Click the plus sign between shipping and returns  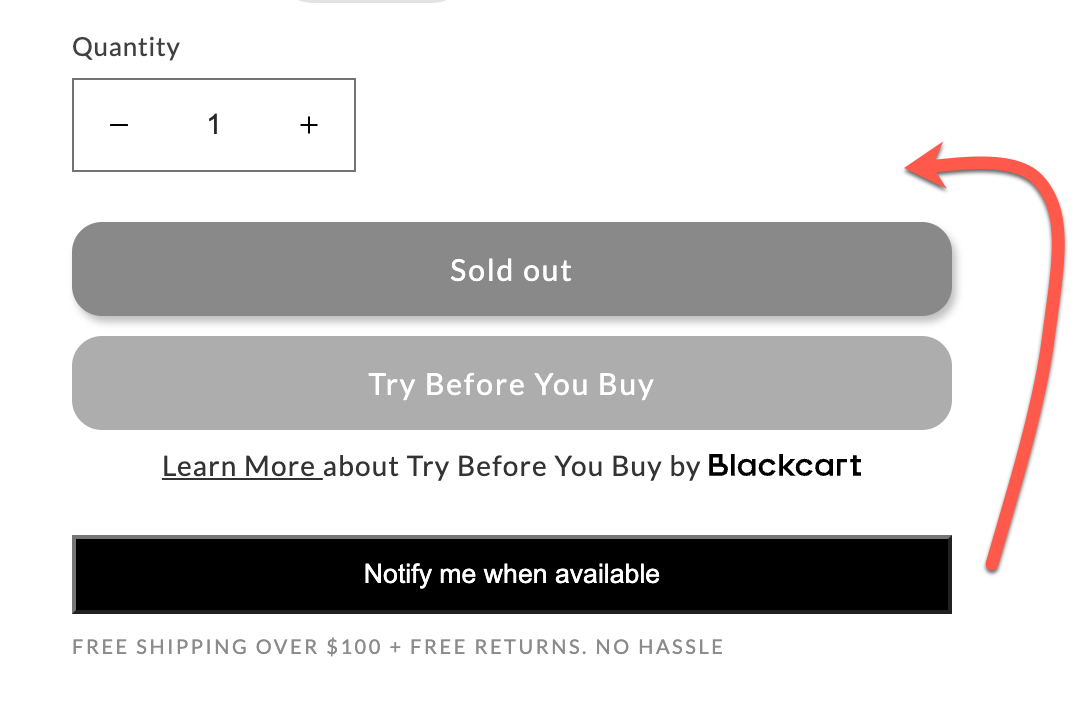(395, 647)
